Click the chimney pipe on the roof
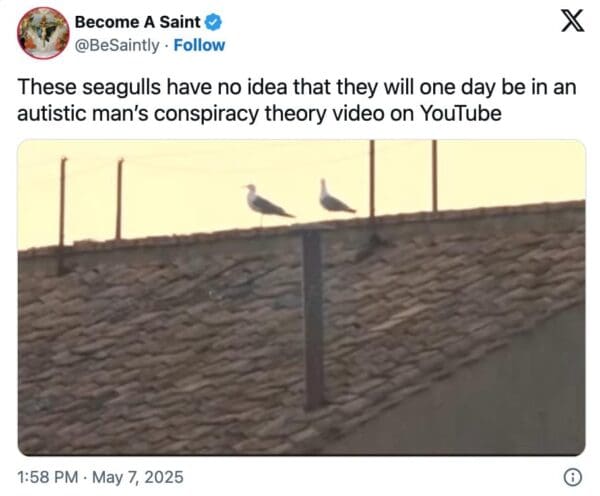Image resolution: width=600 pixels, height=496 pixels. coord(314,318)
